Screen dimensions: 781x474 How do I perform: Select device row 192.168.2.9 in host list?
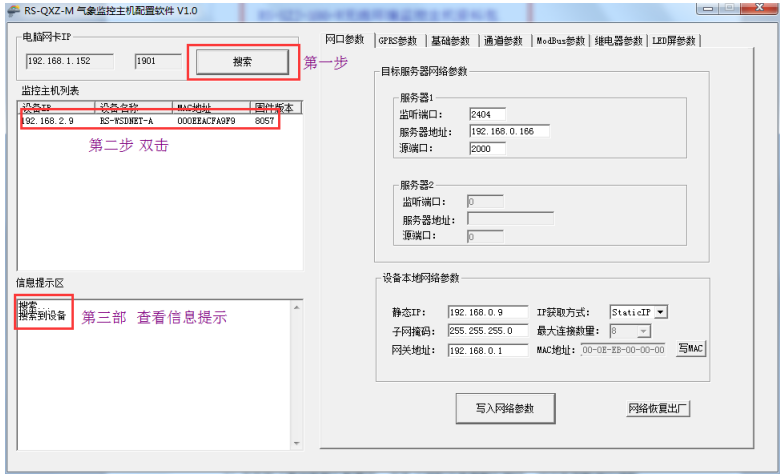click(x=159, y=121)
